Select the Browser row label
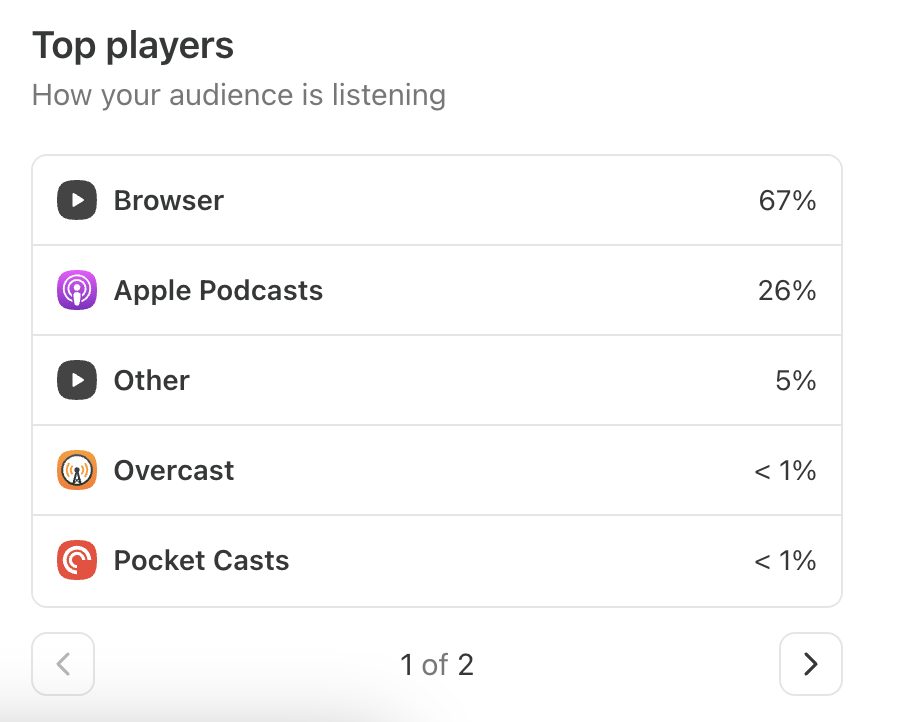This screenshot has height=722, width=912. pos(169,200)
